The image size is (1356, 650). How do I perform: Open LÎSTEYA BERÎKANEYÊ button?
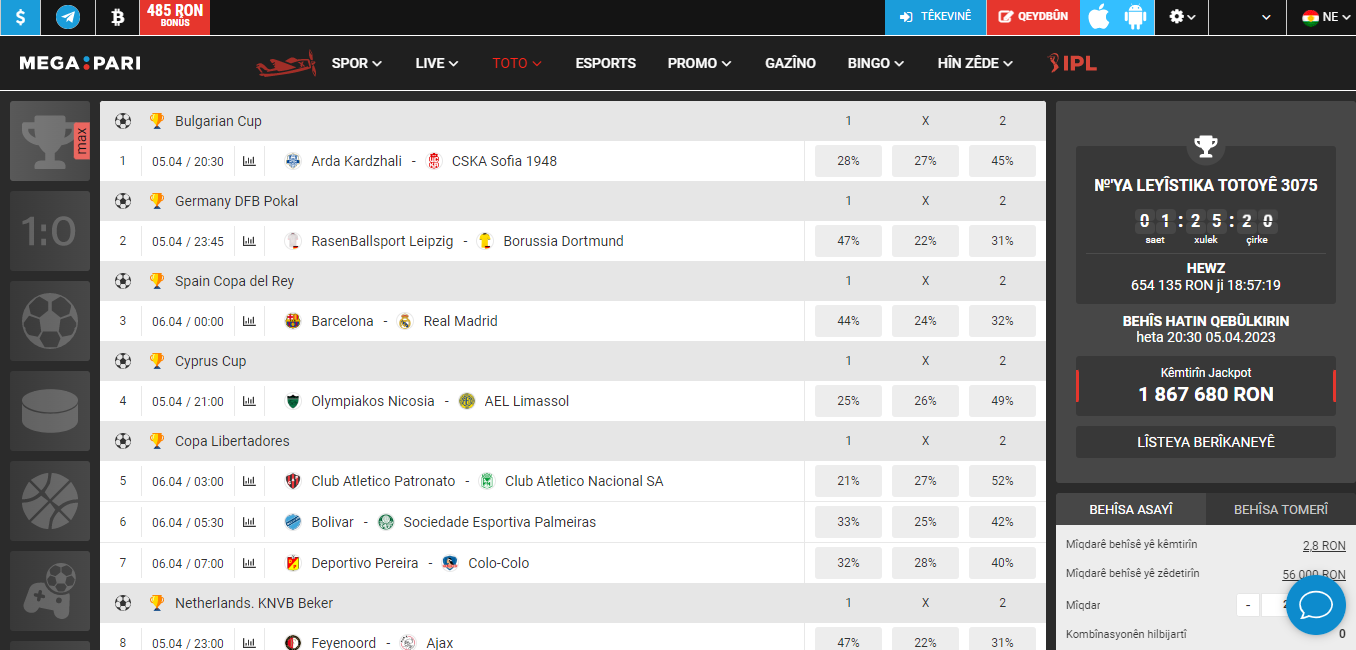(1206, 442)
